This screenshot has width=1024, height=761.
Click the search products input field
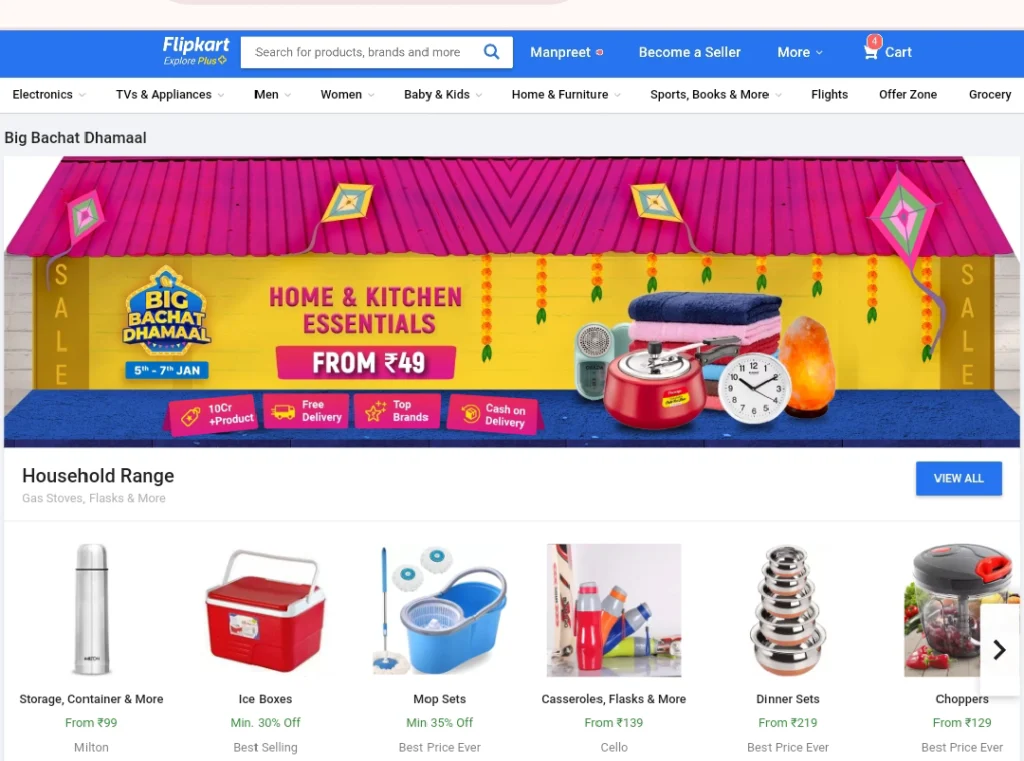click(x=361, y=52)
